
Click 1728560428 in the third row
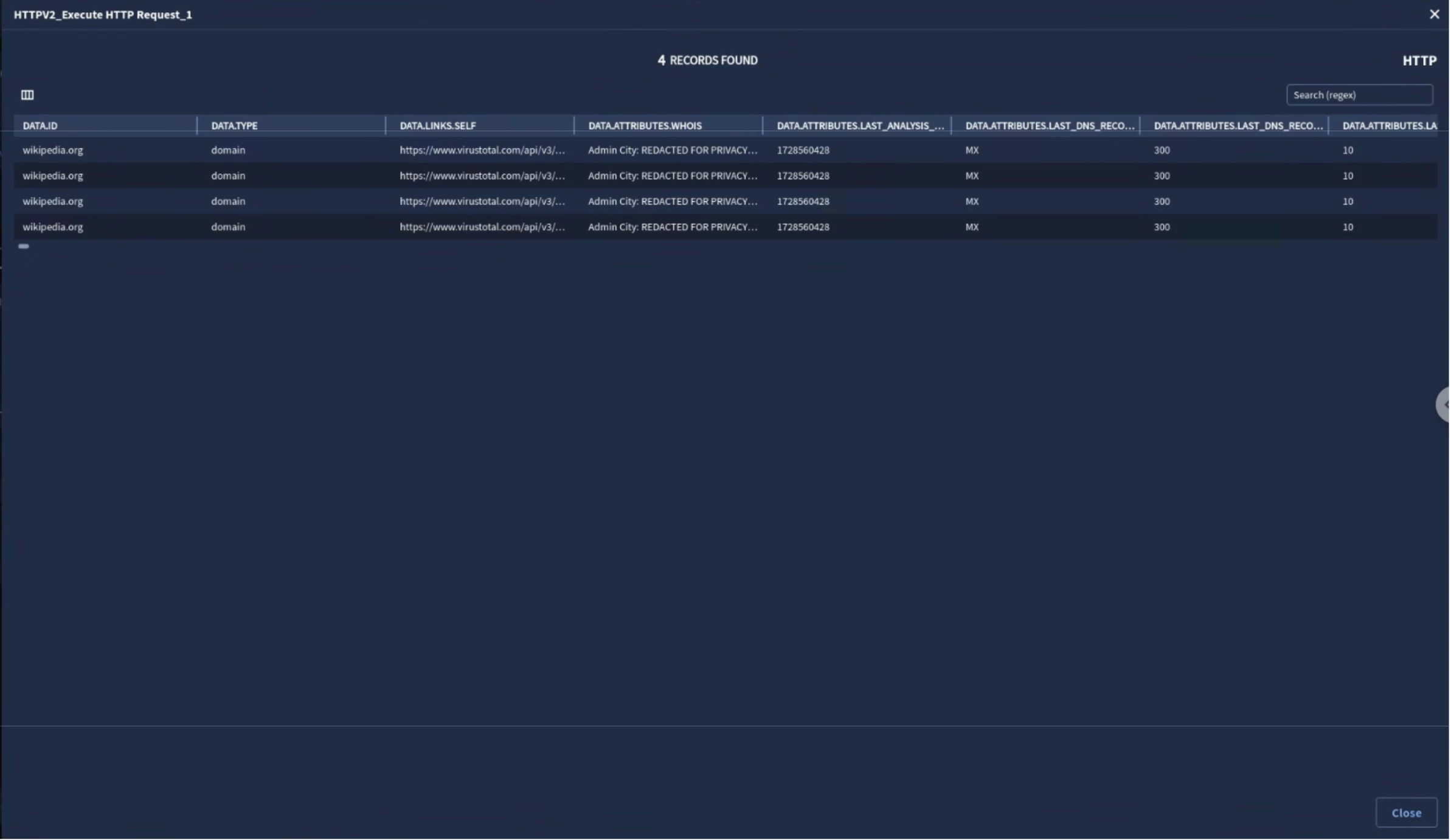coord(804,201)
